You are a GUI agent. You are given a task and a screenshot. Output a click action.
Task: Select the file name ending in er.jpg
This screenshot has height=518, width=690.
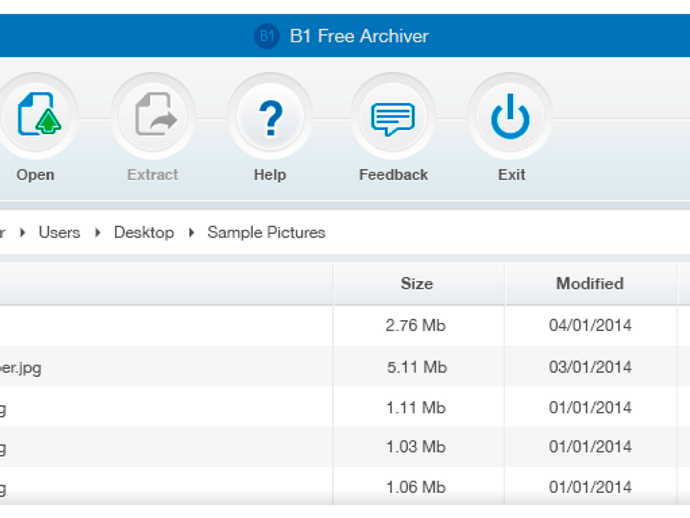(20, 368)
